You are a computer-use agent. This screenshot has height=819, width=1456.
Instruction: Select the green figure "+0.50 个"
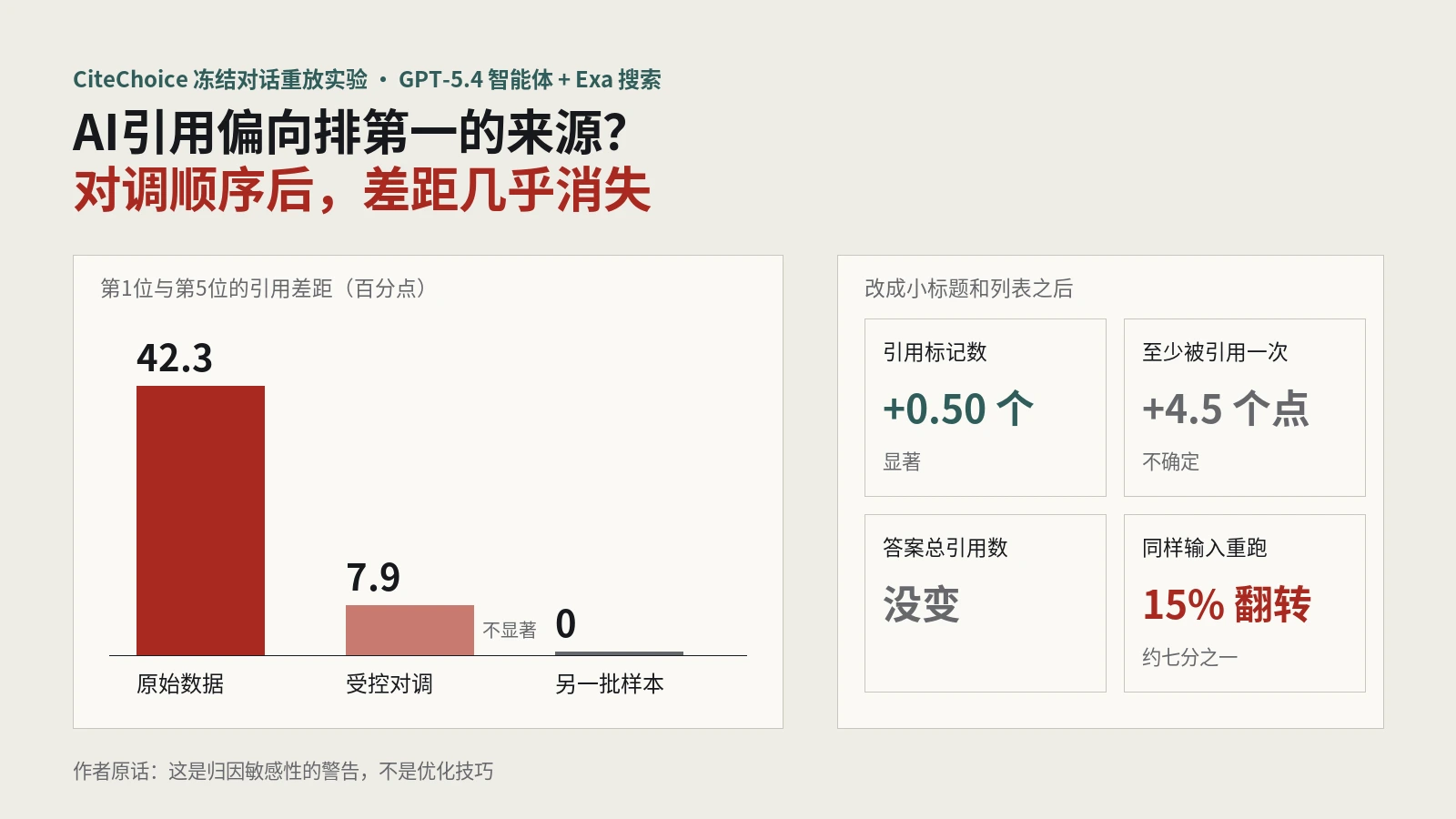[x=958, y=409]
